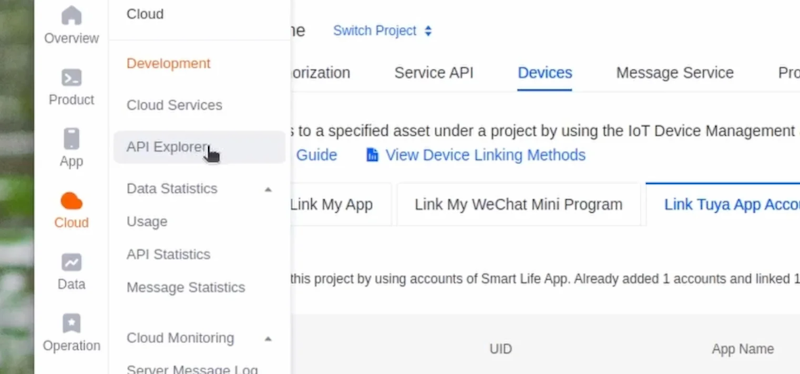
Task: Select the orange Cloud icon
Action: tap(71, 201)
